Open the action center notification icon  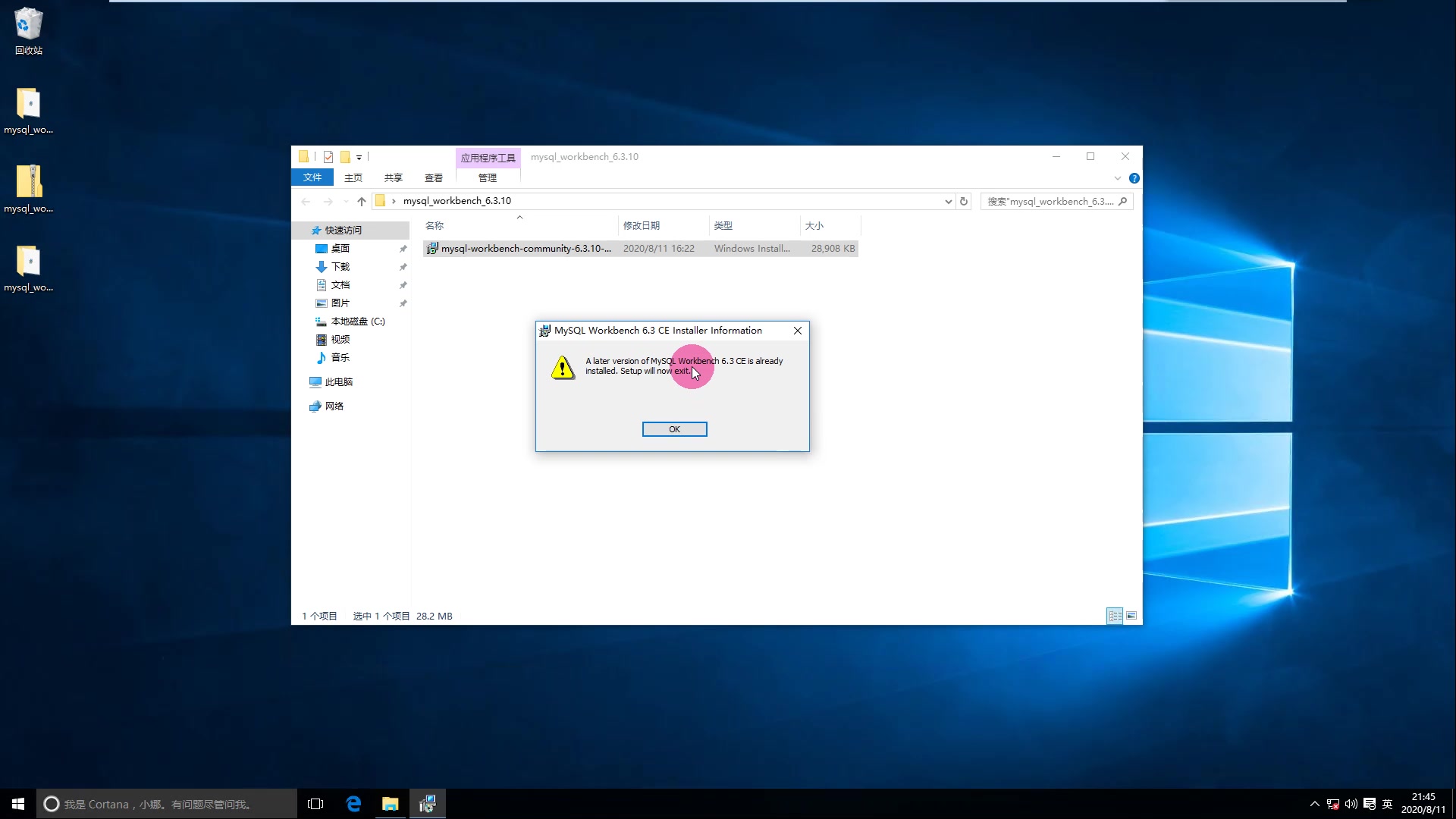[x=1370, y=804]
